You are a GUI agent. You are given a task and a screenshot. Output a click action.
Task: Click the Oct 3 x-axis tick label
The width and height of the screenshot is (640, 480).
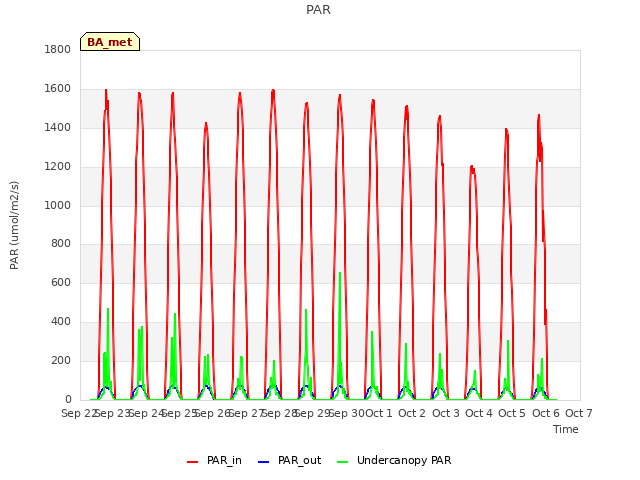point(446,413)
